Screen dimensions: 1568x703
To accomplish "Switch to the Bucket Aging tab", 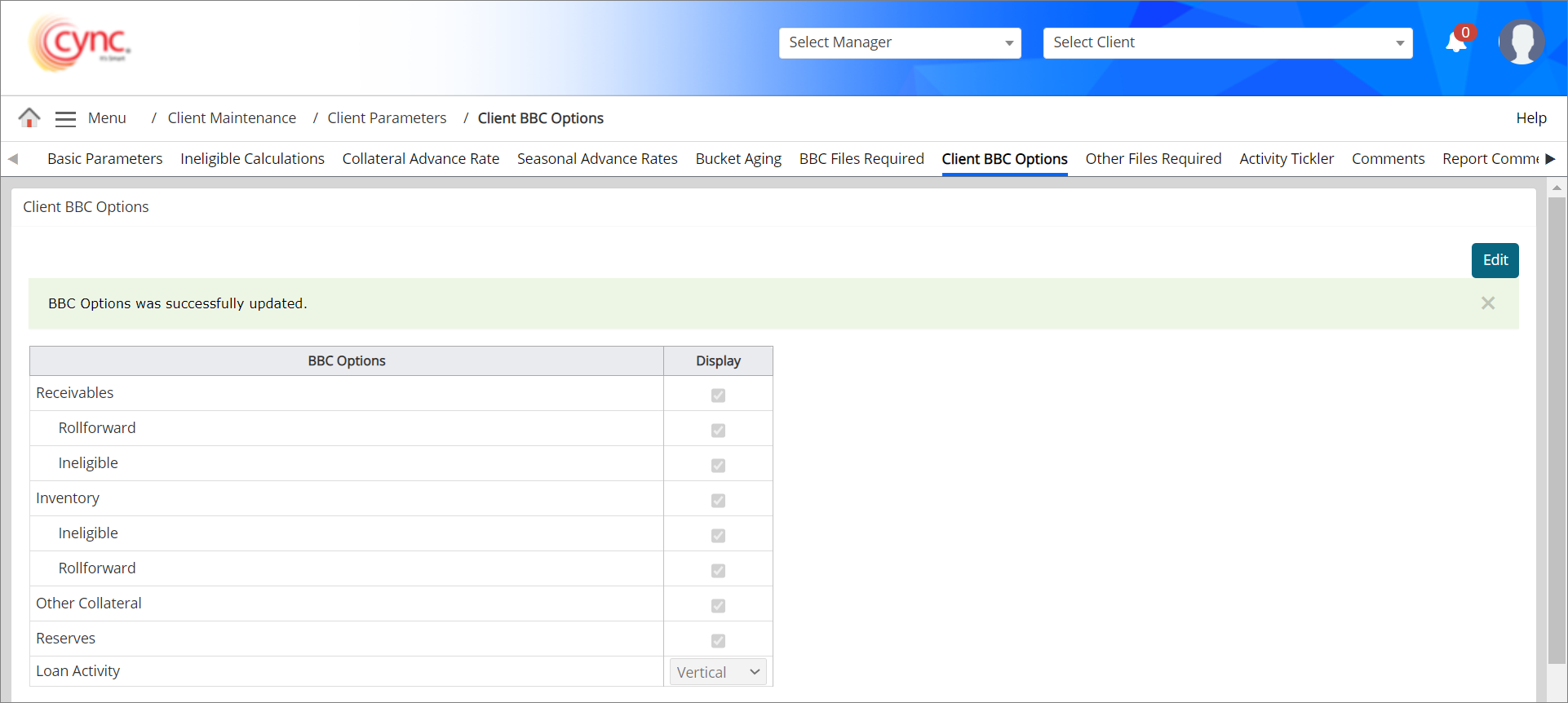I will click(738, 159).
